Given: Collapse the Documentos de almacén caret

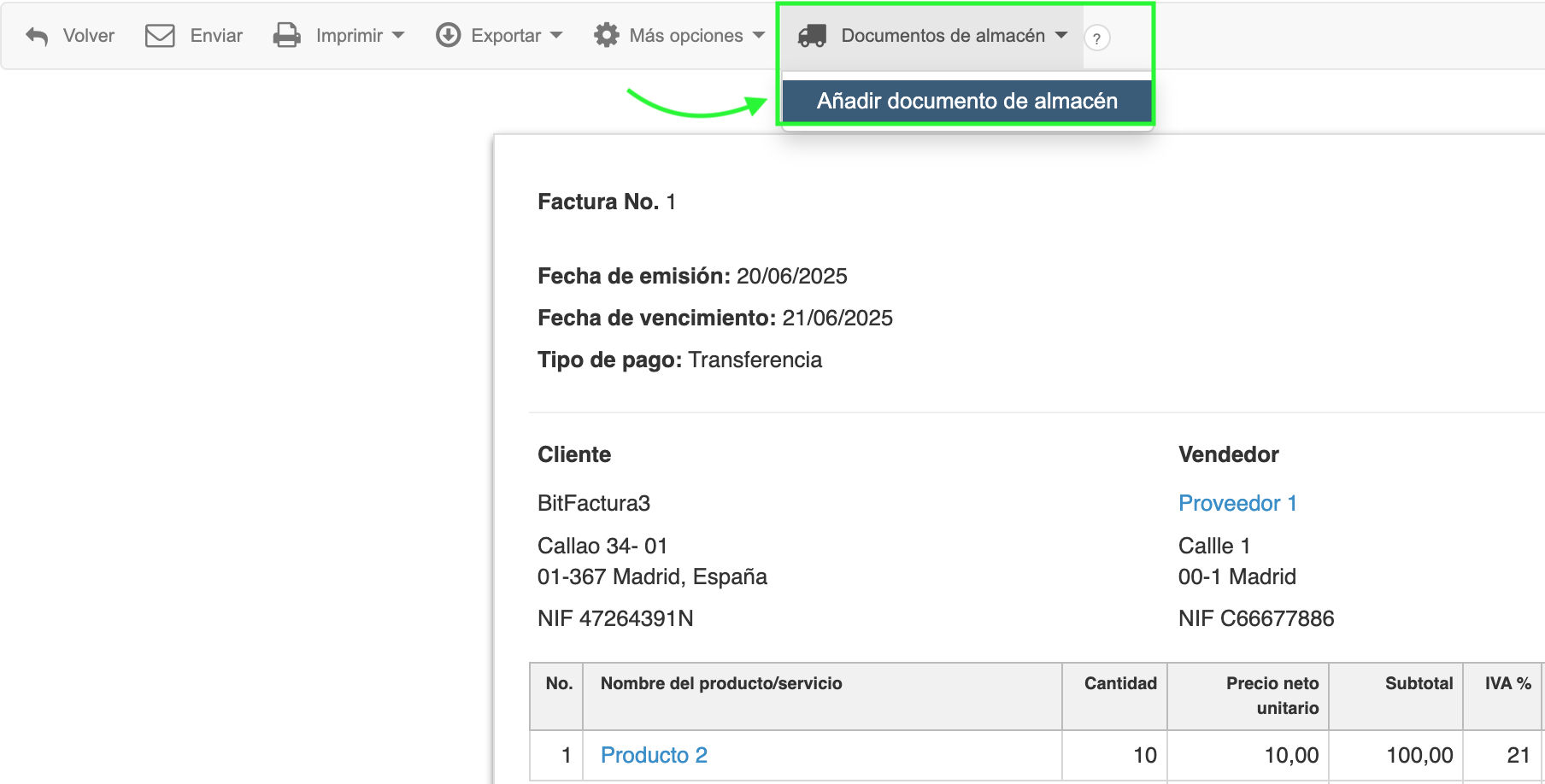Looking at the screenshot, I should (1061, 36).
